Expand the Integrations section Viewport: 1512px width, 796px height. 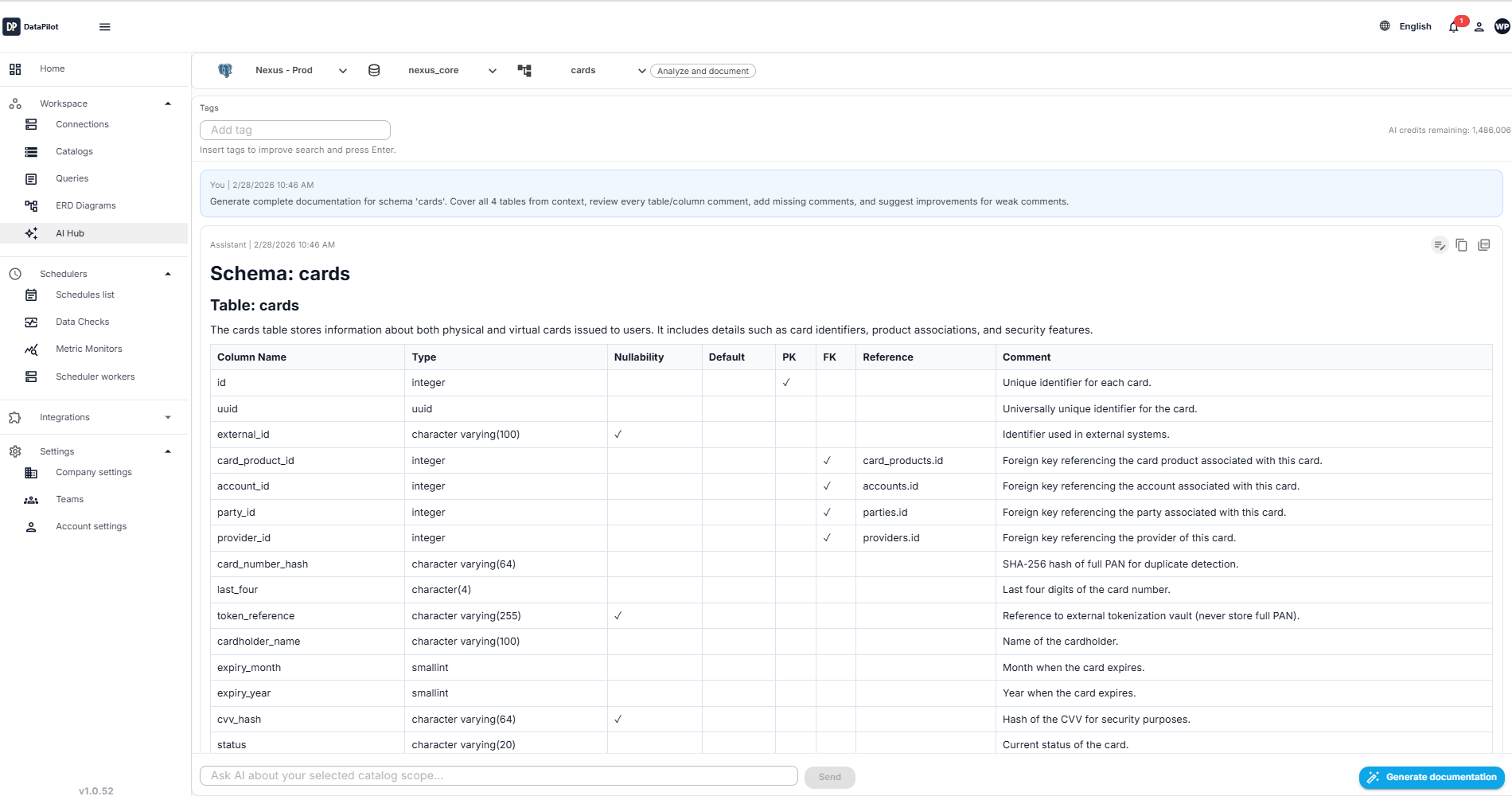pyautogui.click(x=168, y=417)
